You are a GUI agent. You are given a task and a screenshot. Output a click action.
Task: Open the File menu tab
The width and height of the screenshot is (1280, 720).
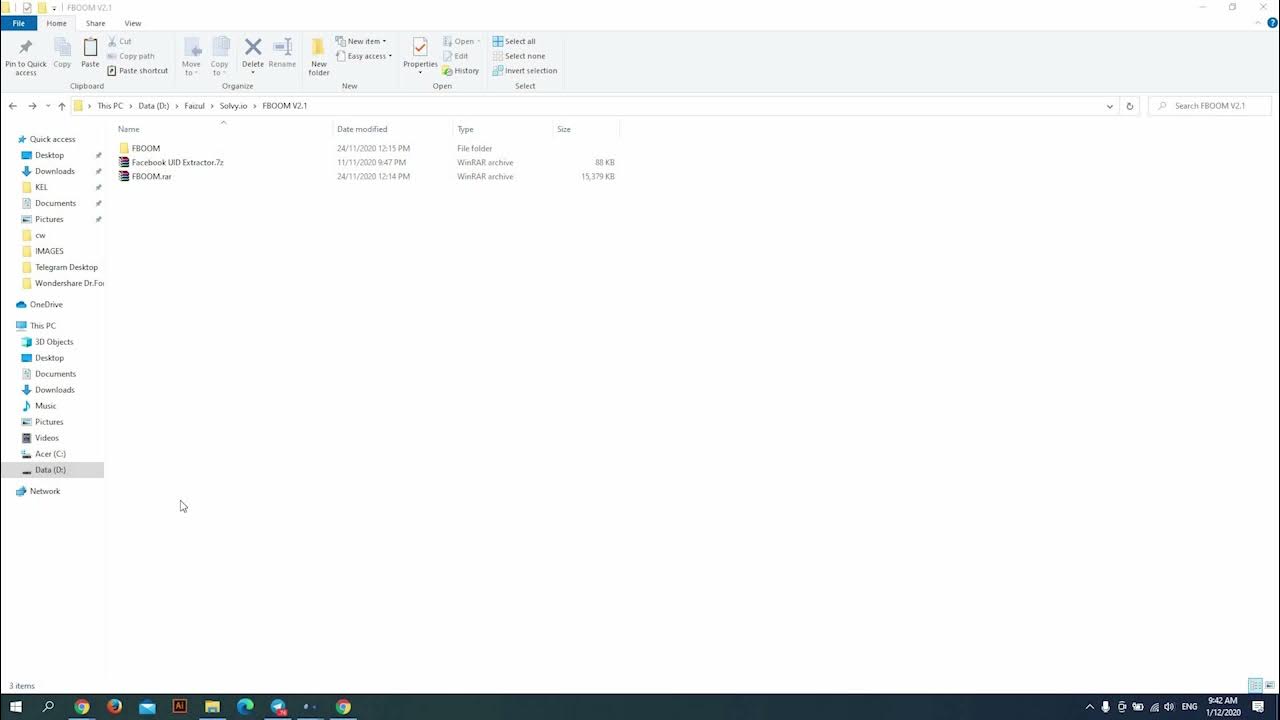(18, 23)
